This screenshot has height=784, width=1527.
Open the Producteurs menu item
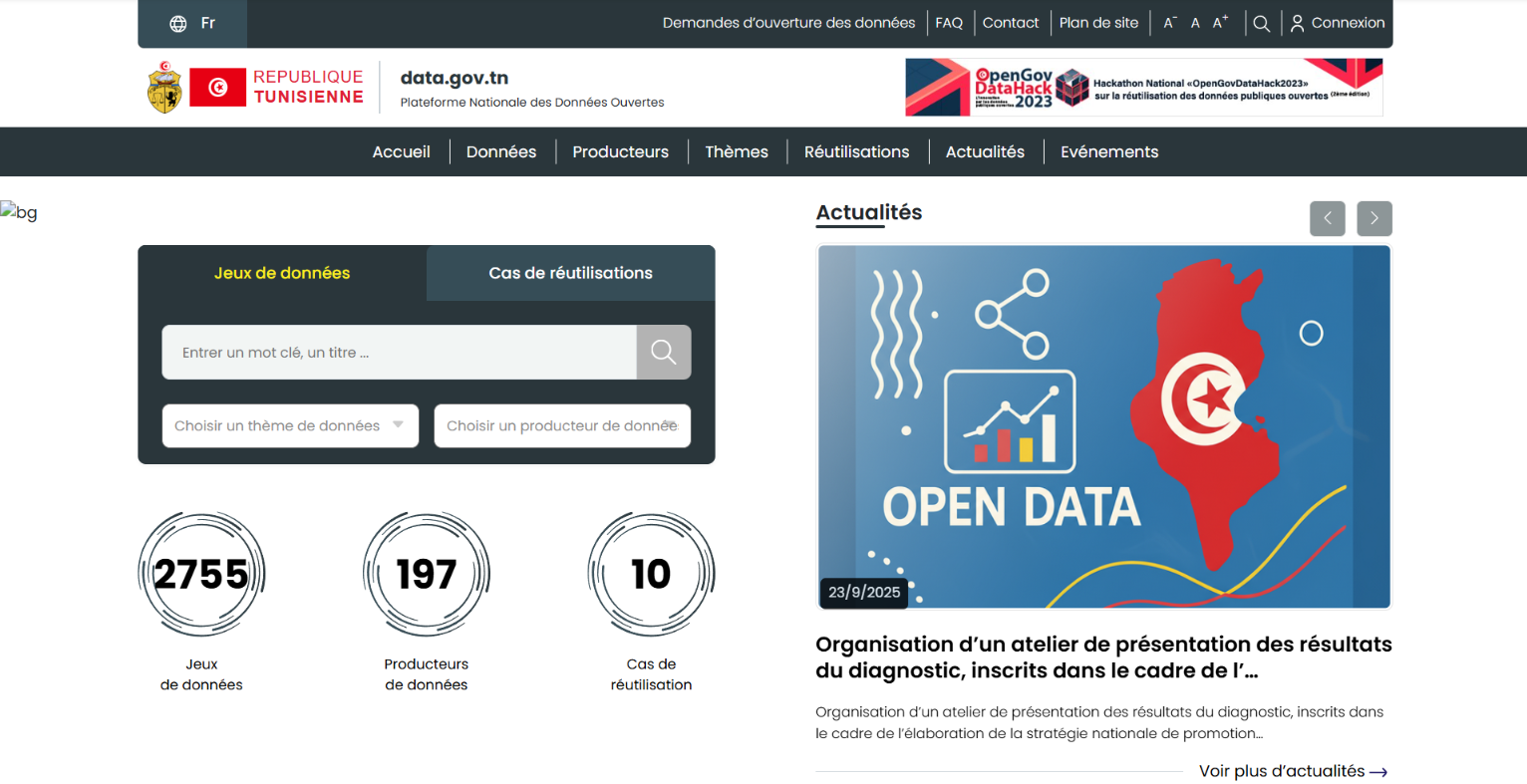(620, 152)
